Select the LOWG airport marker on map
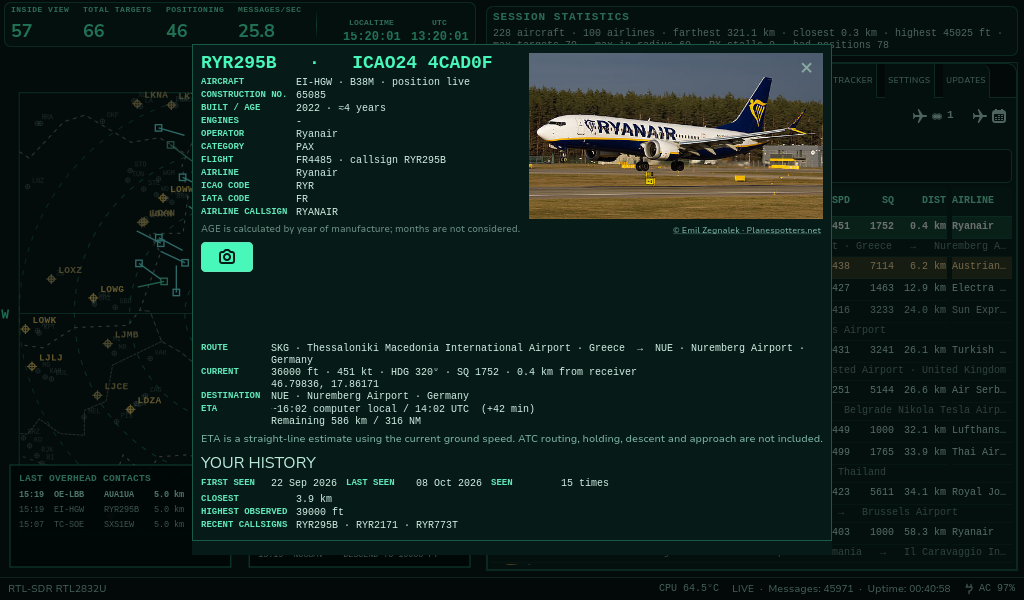This screenshot has width=1024, height=600. point(93,298)
